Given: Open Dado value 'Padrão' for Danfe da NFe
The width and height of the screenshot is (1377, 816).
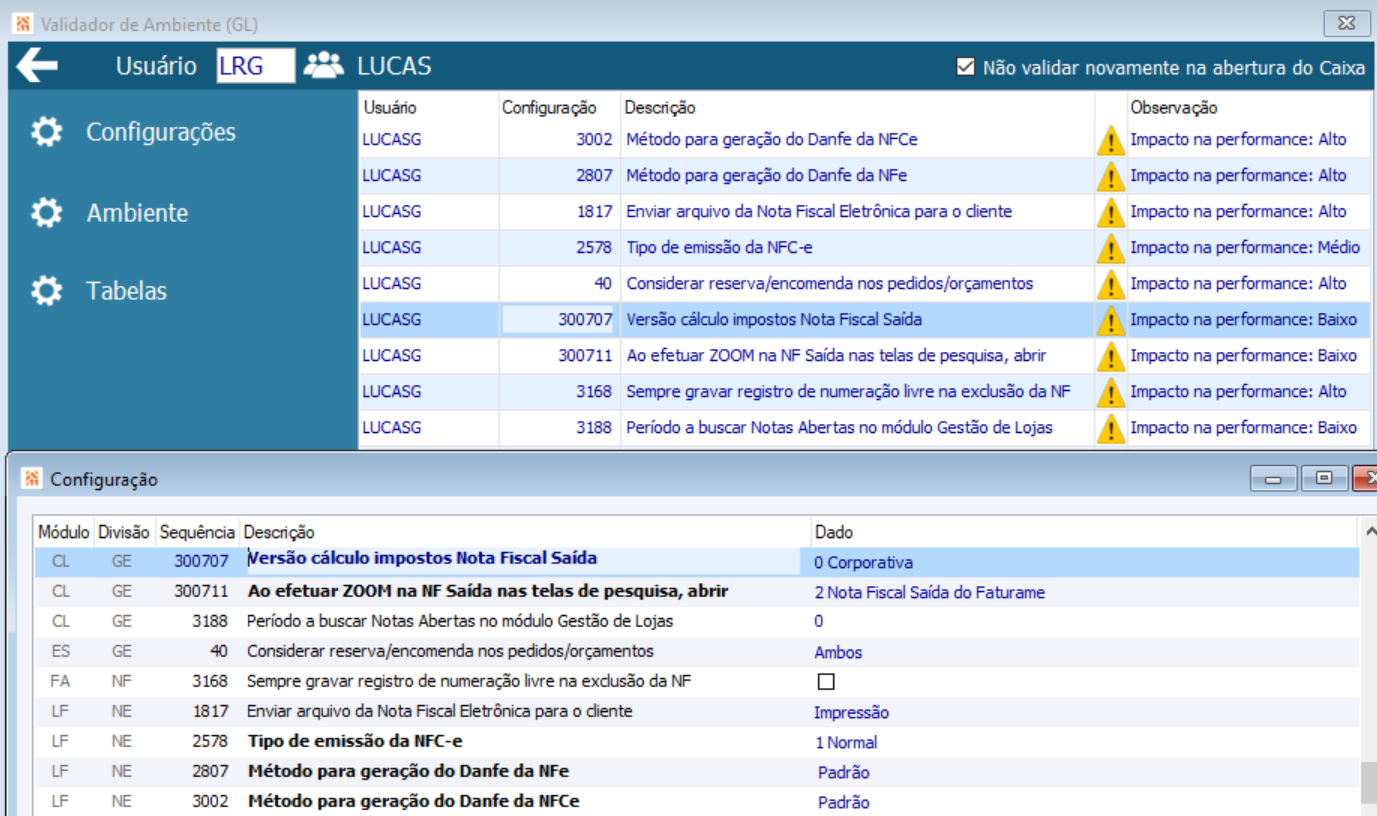Looking at the screenshot, I should (x=844, y=772).
